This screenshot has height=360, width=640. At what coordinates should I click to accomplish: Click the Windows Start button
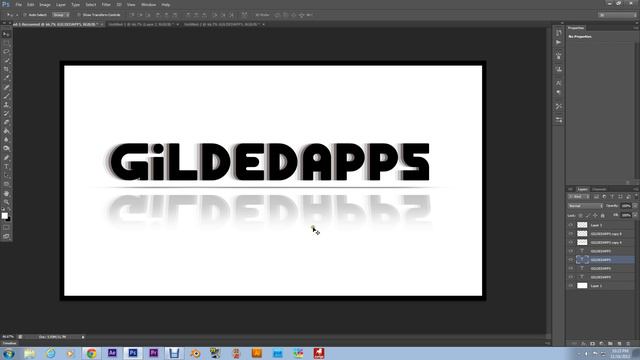coord(9,353)
